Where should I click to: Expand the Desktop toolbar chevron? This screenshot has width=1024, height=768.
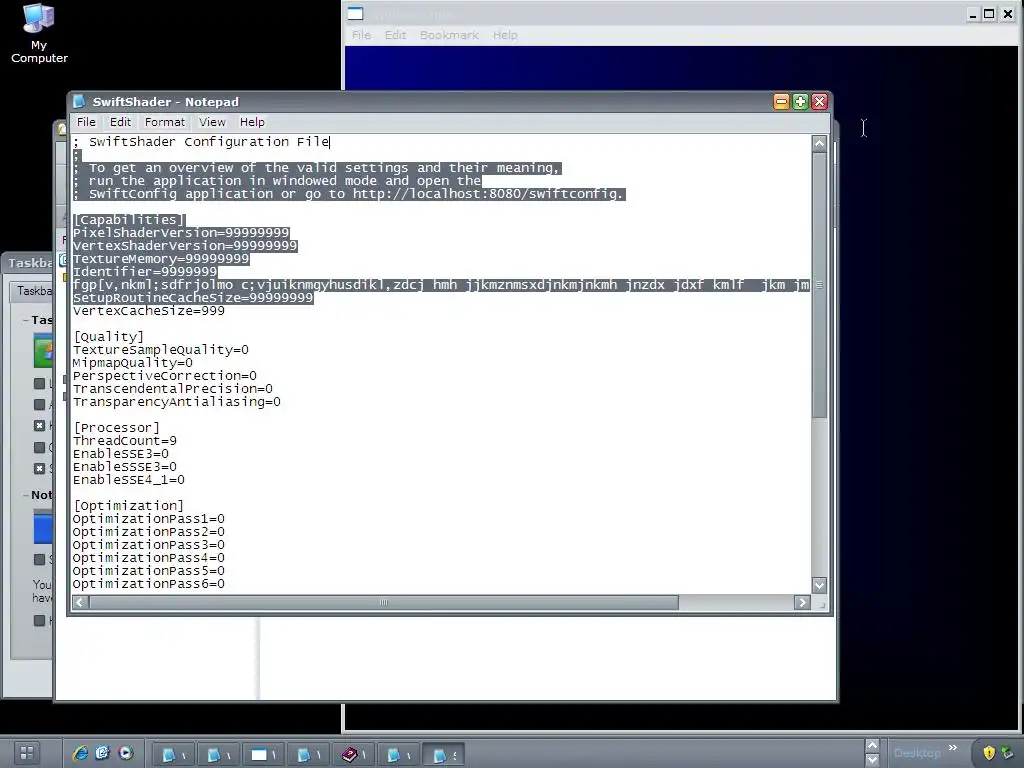[x=953, y=748]
